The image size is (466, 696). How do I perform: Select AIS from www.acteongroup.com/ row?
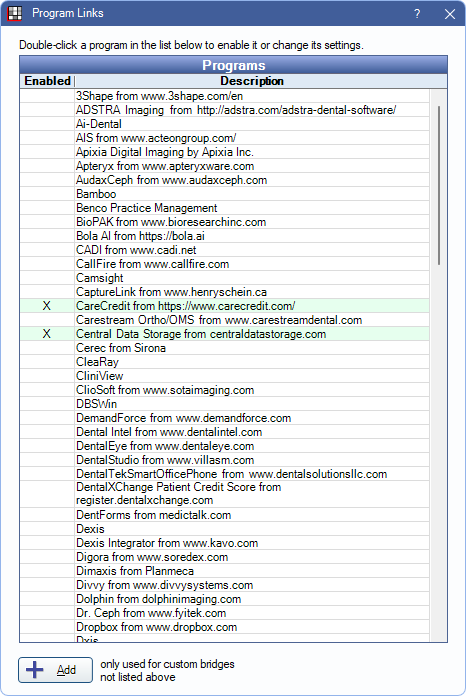click(225, 138)
